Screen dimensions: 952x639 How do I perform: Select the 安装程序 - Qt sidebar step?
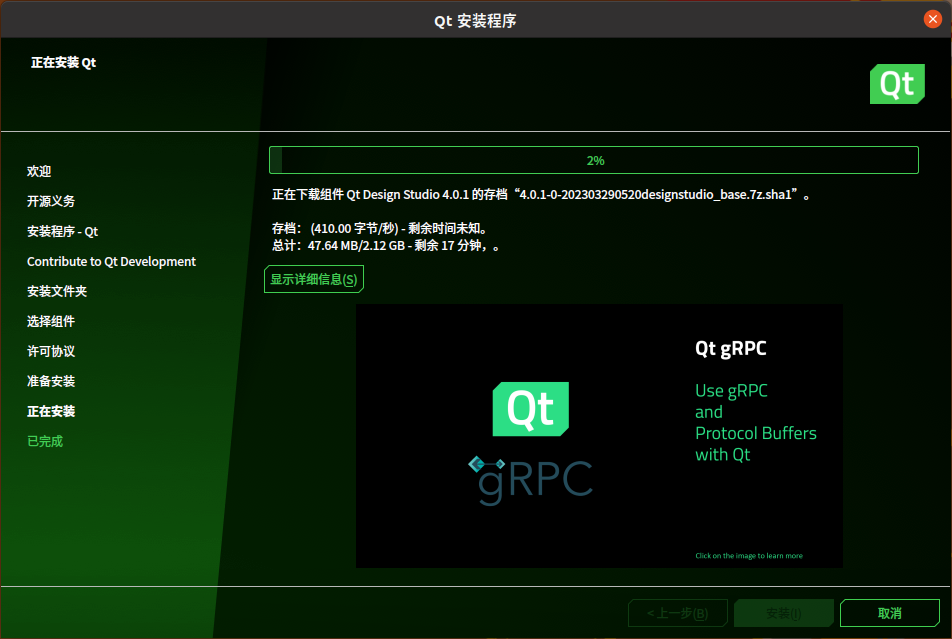(63, 231)
